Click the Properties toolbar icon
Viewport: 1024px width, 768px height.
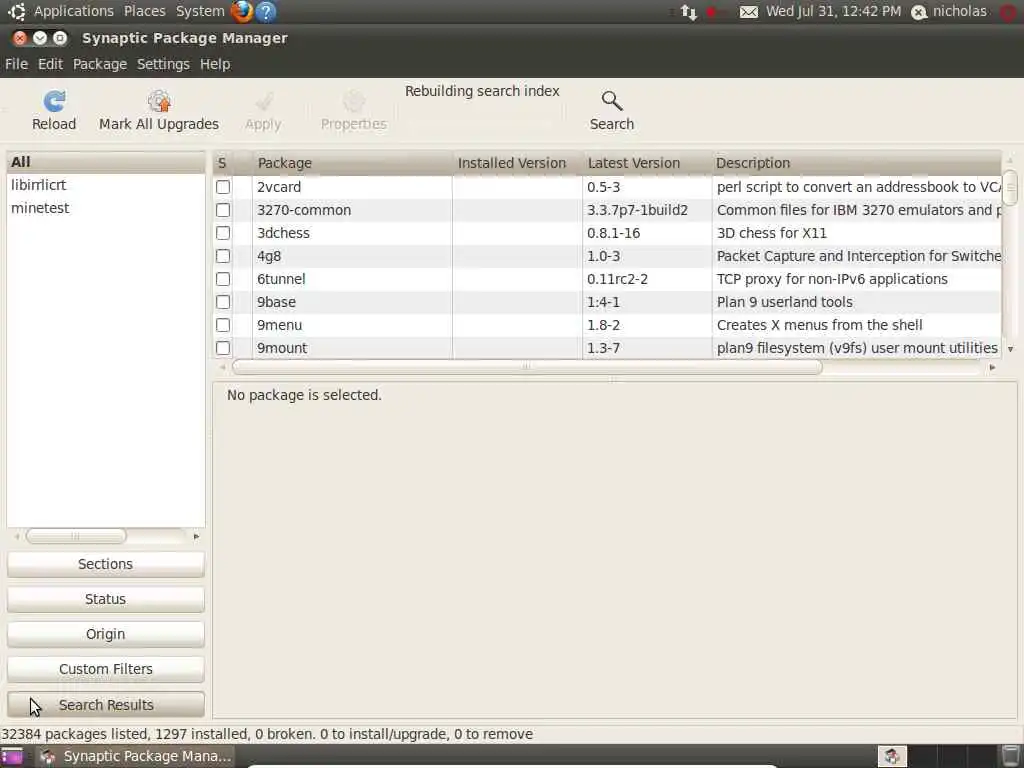click(x=353, y=101)
